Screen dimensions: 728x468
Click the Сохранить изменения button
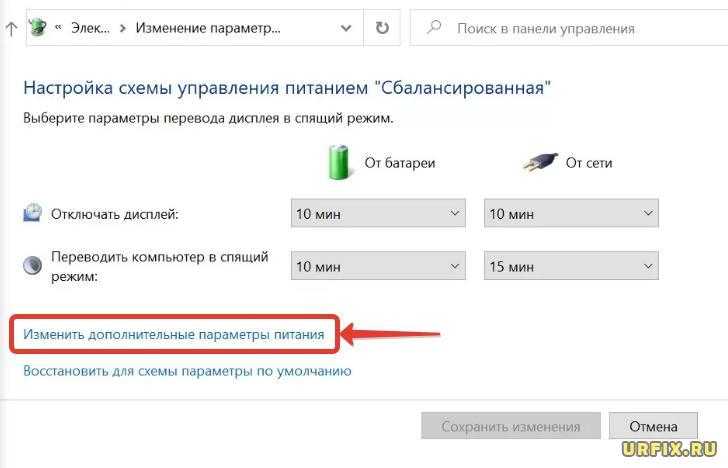point(511,426)
